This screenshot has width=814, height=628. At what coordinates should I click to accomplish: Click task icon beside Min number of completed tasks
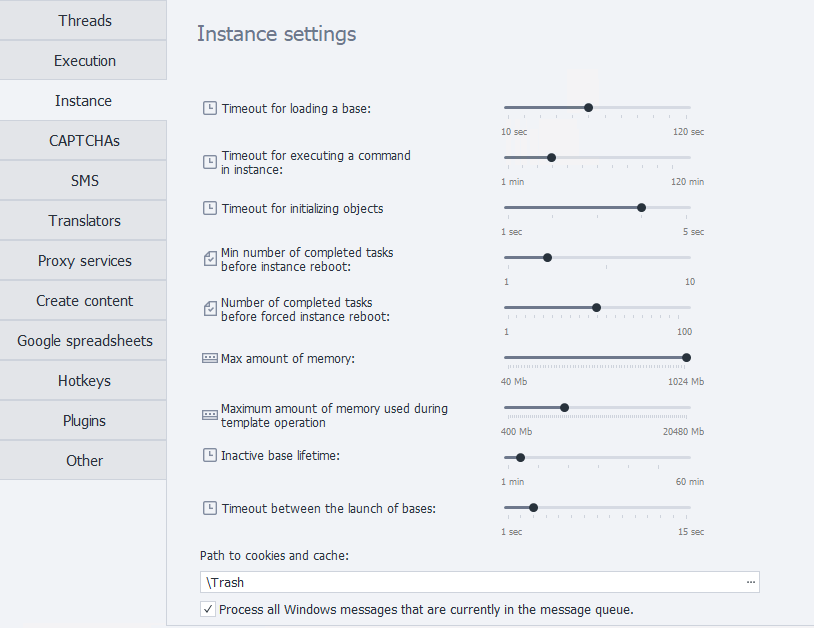(x=210, y=259)
